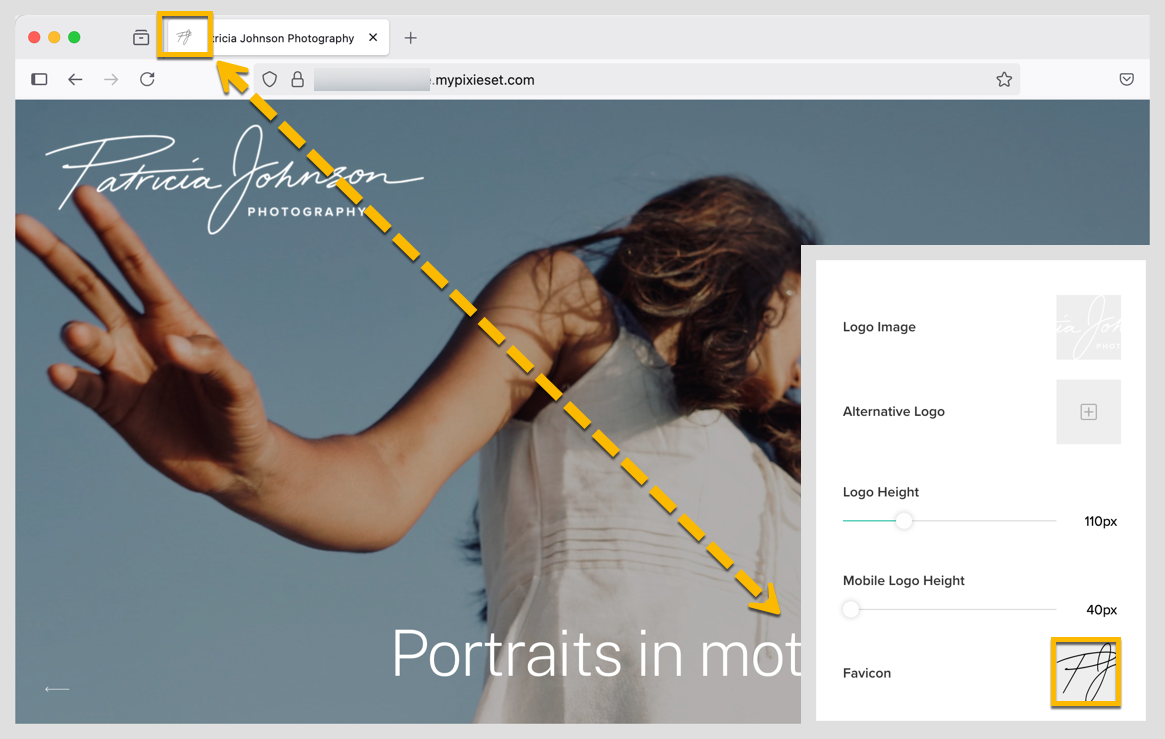1165x739 pixels.
Task: Click the Mobile Logo Height slider handle
Action: [851, 609]
